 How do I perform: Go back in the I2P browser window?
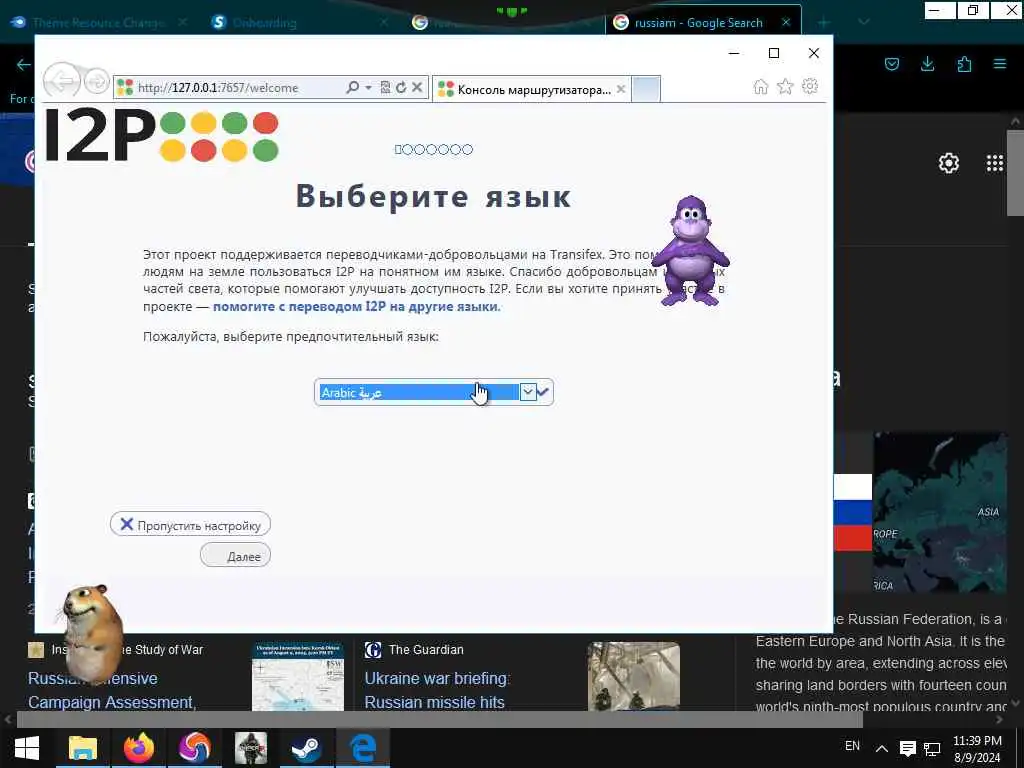61,82
